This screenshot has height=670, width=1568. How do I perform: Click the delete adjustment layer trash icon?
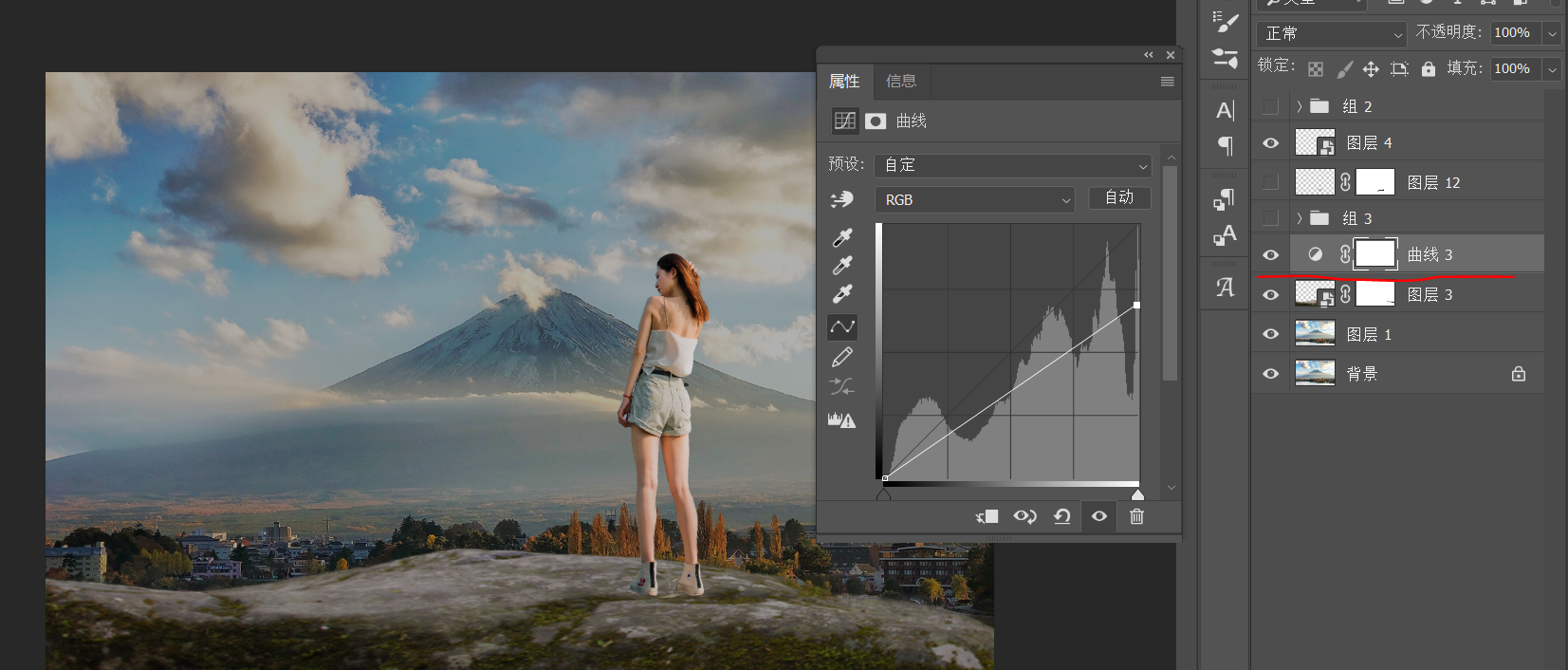[1136, 516]
